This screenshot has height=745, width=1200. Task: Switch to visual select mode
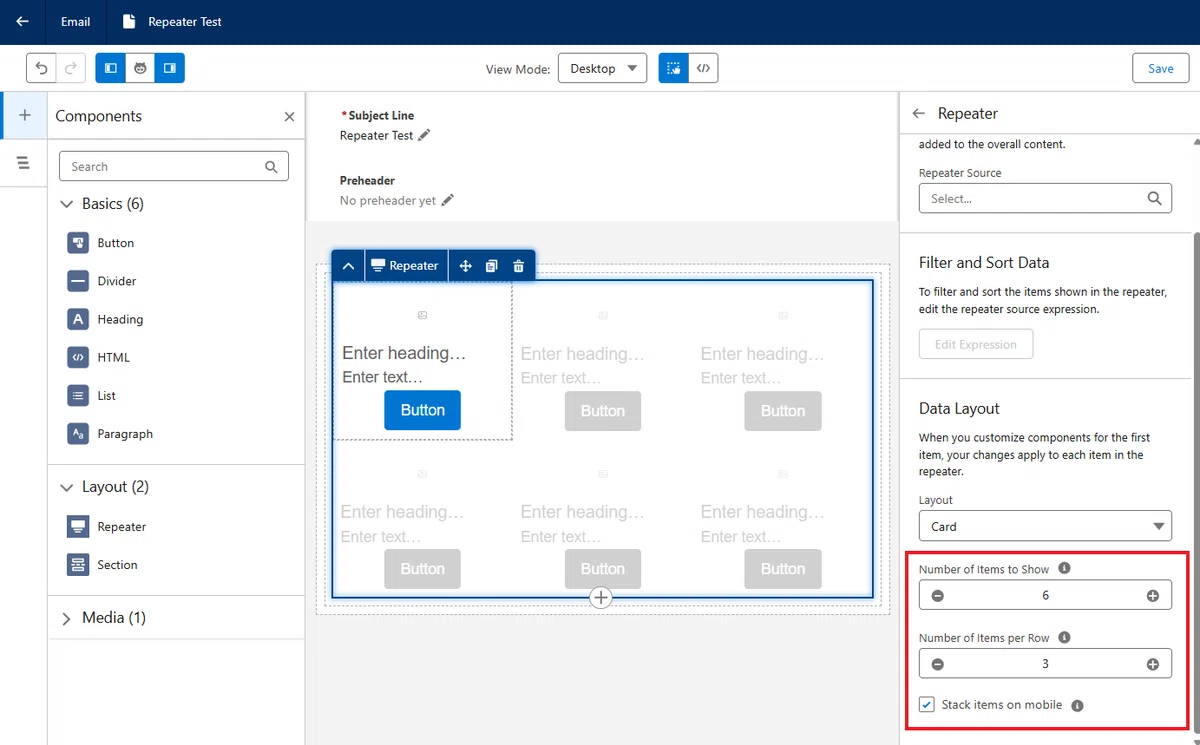(x=674, y=68)
